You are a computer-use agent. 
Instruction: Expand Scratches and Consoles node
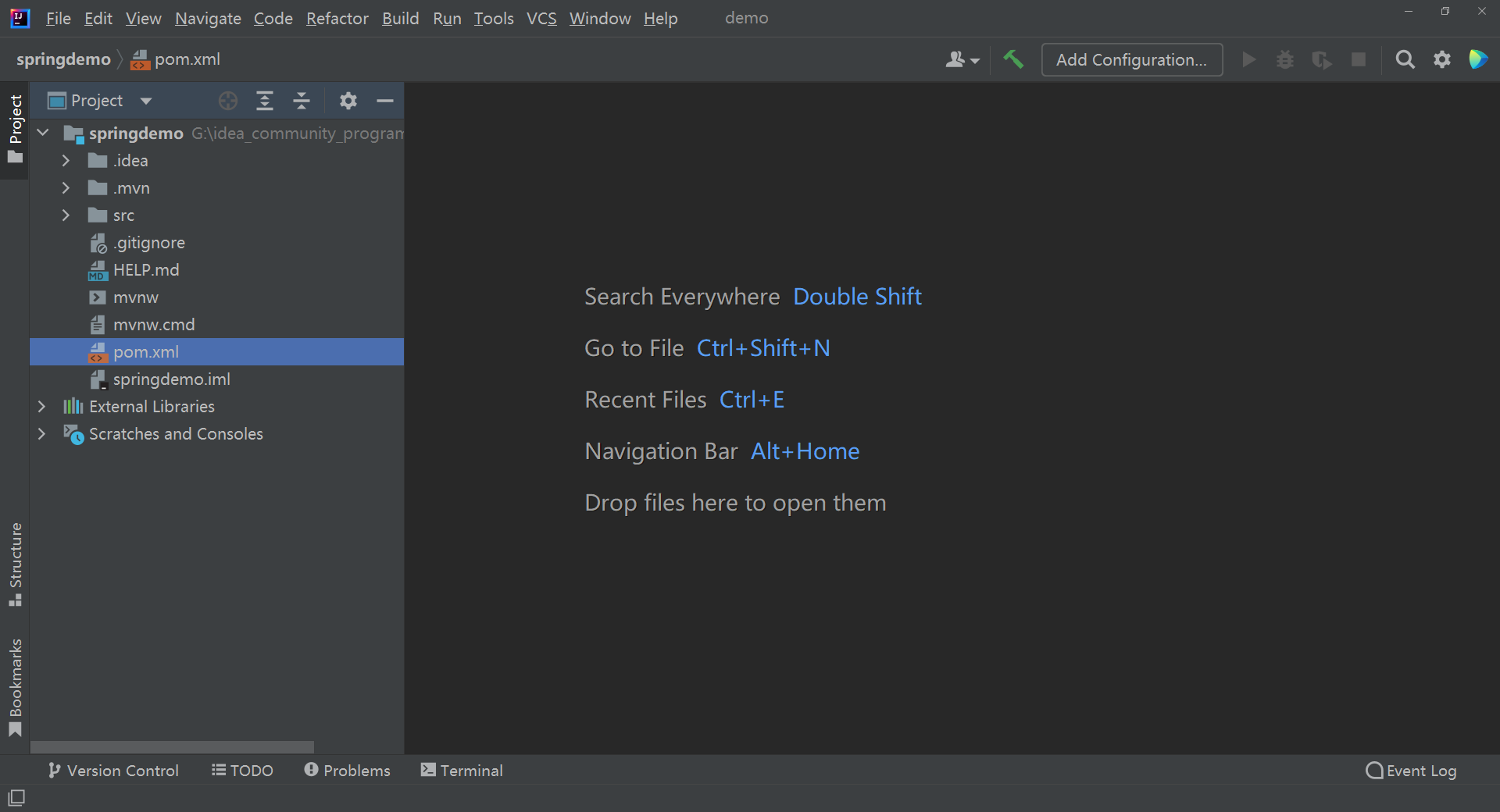[41, 434]
